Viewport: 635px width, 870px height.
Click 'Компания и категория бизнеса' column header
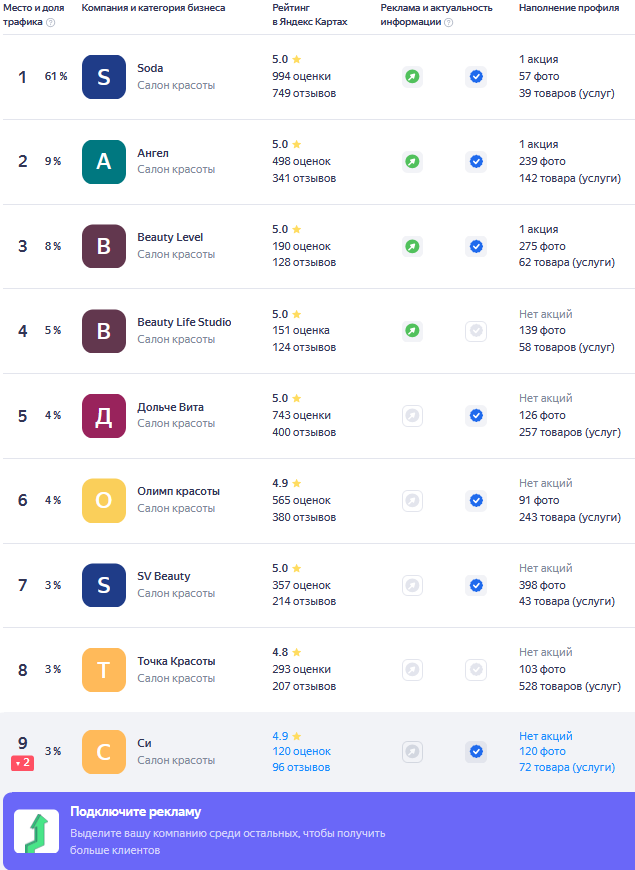click(x=153, y=8)
